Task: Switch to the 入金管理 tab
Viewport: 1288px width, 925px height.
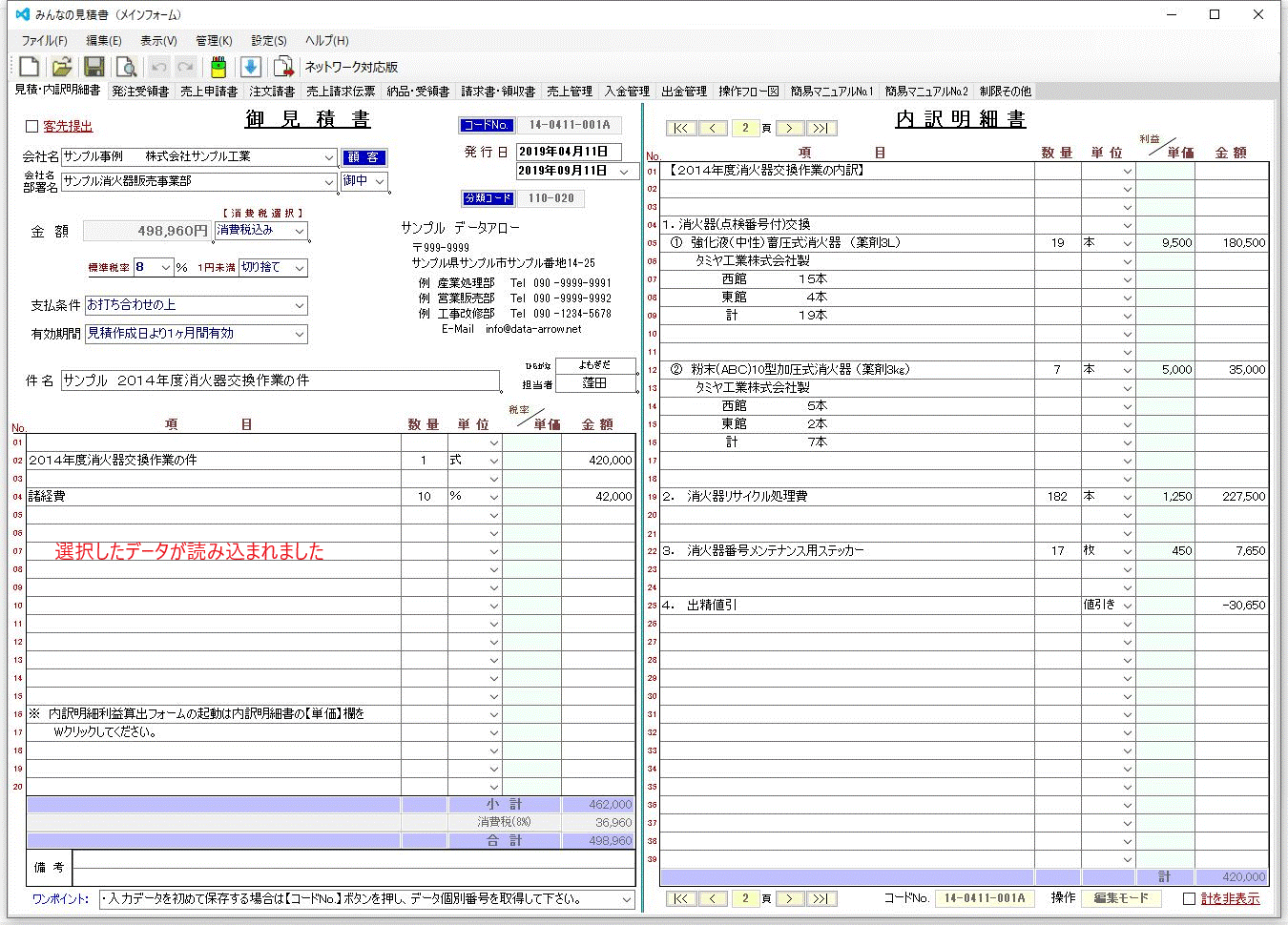Action: pyautogui.click(x=627, y=92)
